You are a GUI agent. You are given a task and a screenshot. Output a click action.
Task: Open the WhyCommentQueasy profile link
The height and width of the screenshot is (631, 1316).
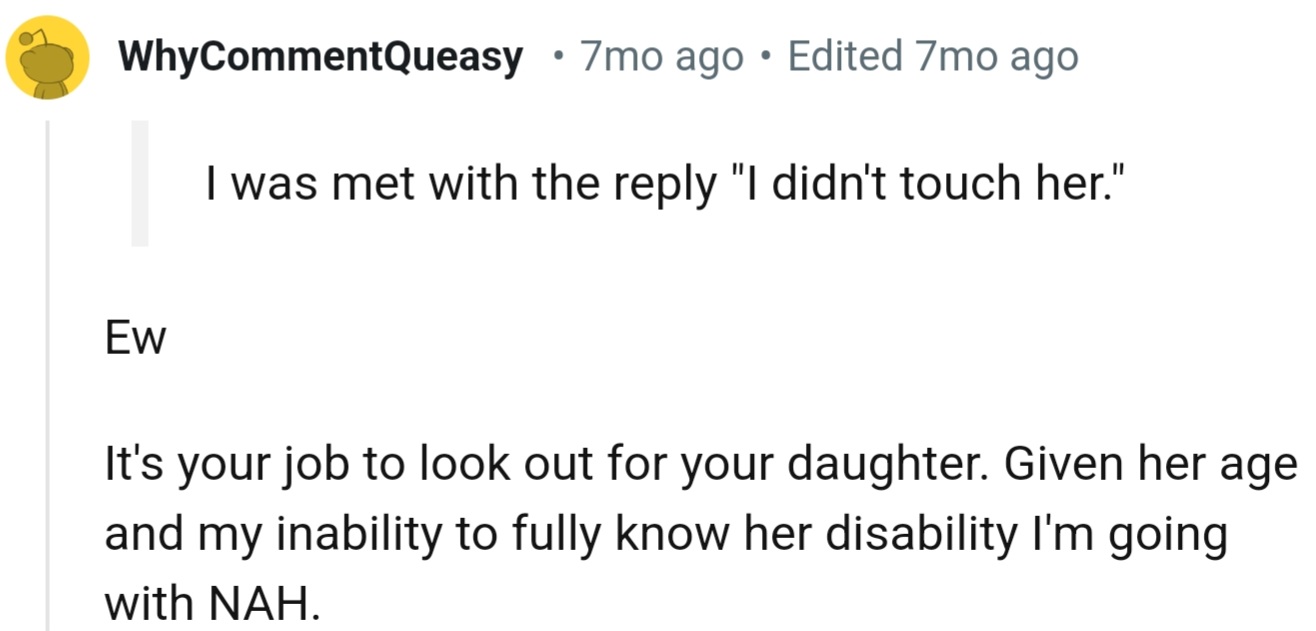[x=321, y=58]
